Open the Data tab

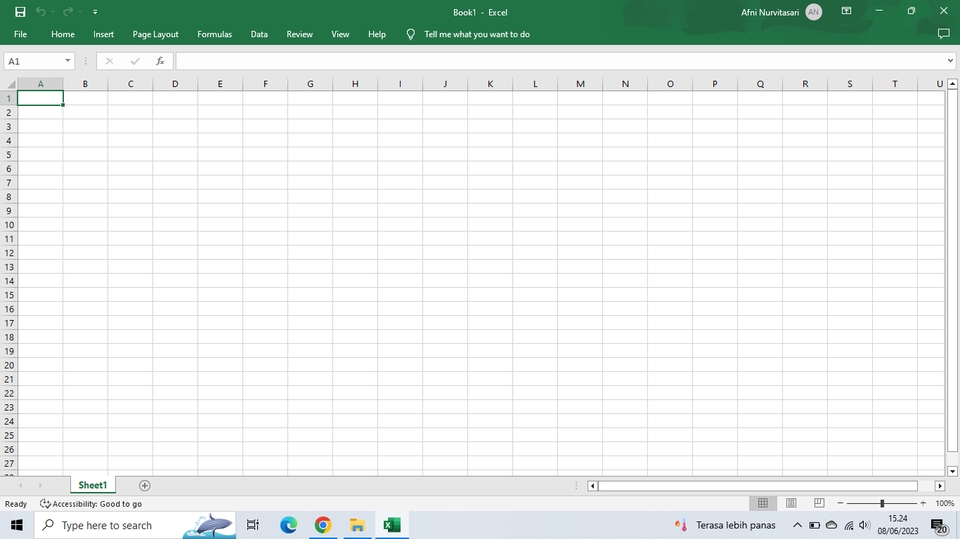click(259, 34)
